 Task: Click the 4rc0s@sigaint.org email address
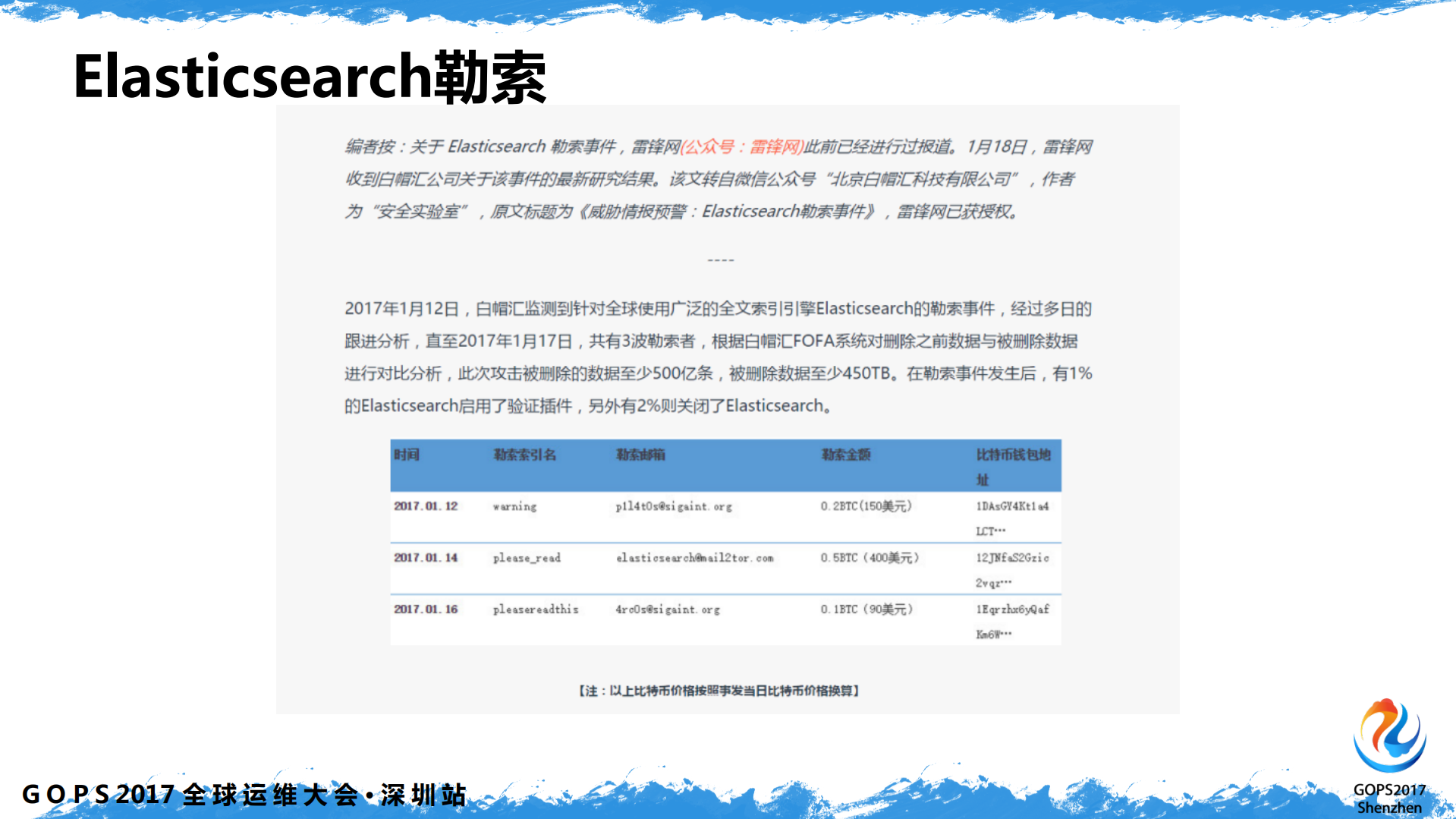[668, 609]
